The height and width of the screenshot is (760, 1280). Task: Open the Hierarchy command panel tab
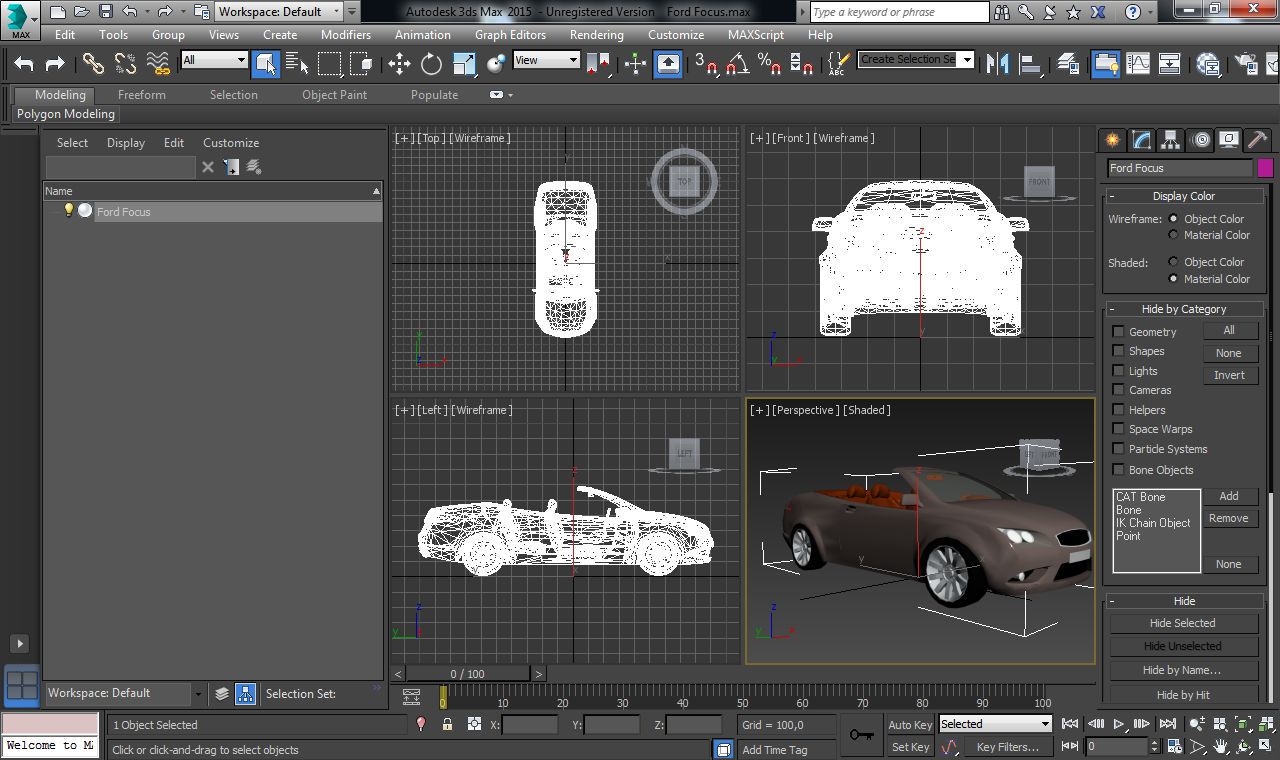tap(1170, 140)
